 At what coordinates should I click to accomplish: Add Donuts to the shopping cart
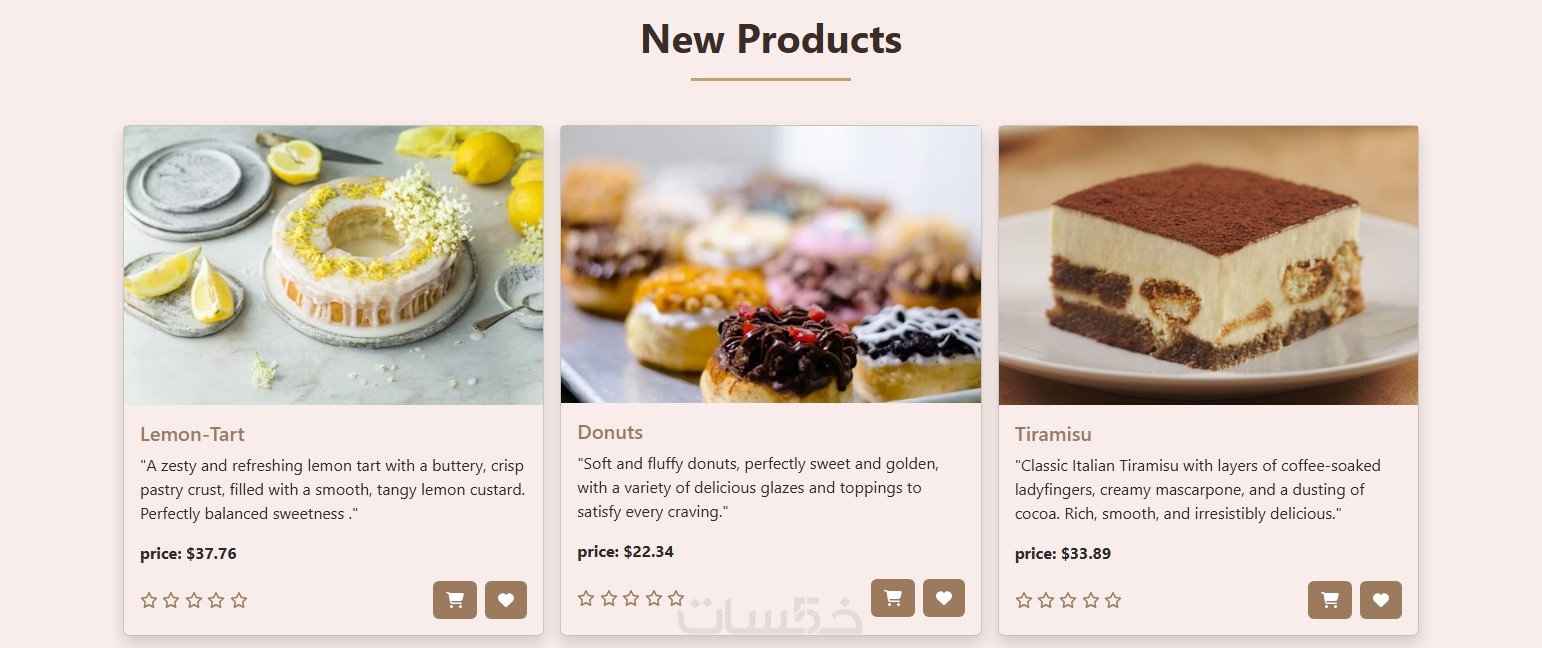tap(893, 598)
